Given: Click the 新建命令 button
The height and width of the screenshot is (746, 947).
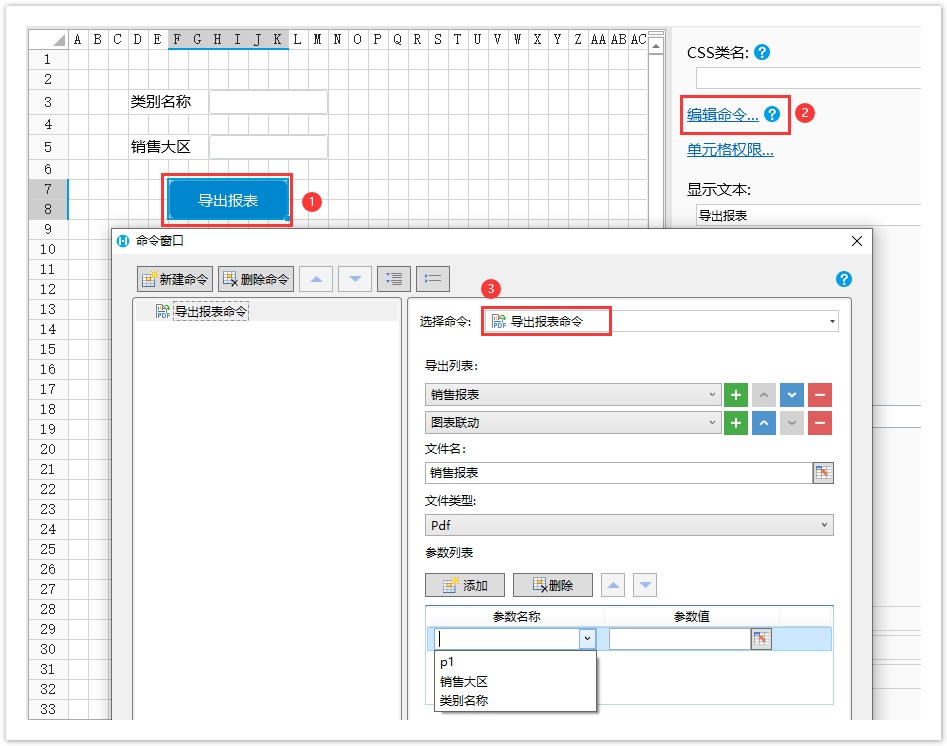Looking at the screenshot, I should (x=175, y=279).
